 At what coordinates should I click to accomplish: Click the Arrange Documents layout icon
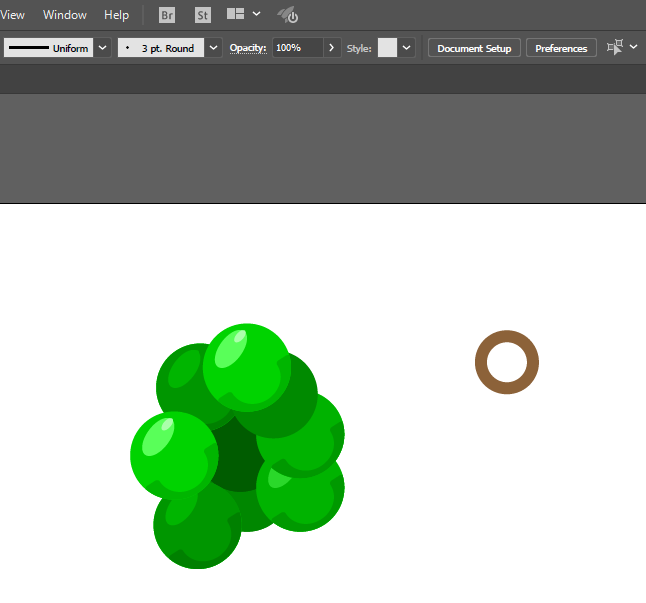point(236,15)
